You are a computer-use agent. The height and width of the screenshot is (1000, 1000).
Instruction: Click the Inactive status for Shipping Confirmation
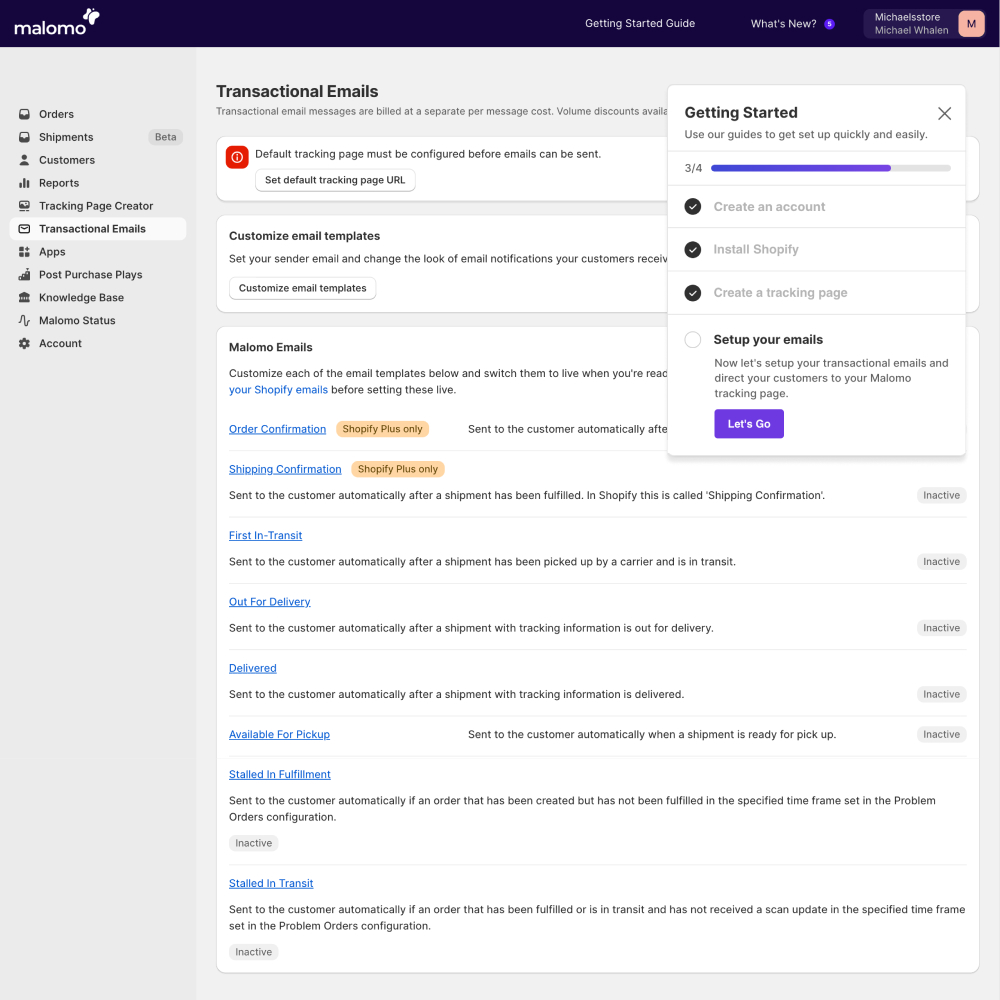[941, 496]
